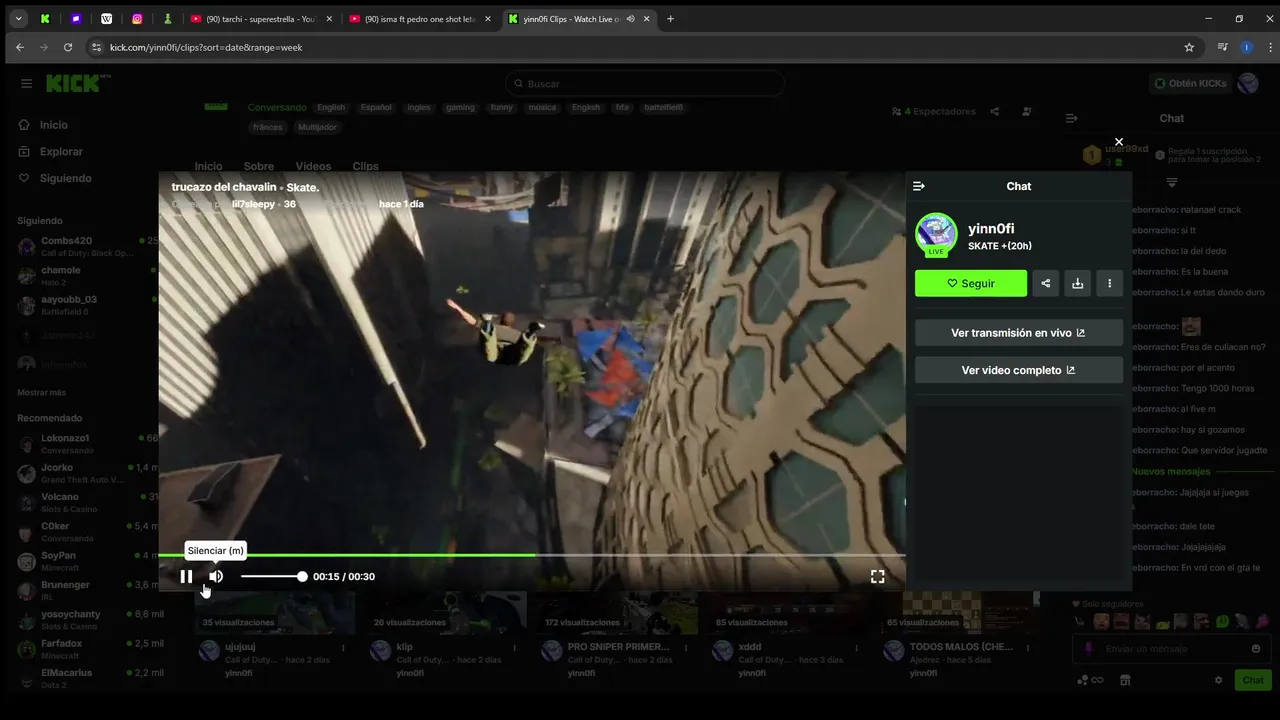Open clip options for xddd
This screenshot has width=1280, height=720.
tap(857, 647)
